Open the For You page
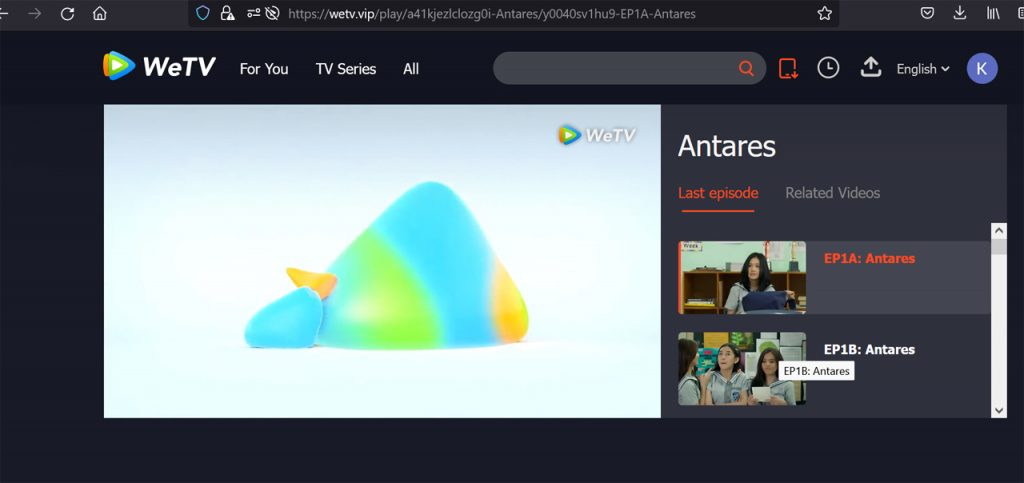 [264, 69]
